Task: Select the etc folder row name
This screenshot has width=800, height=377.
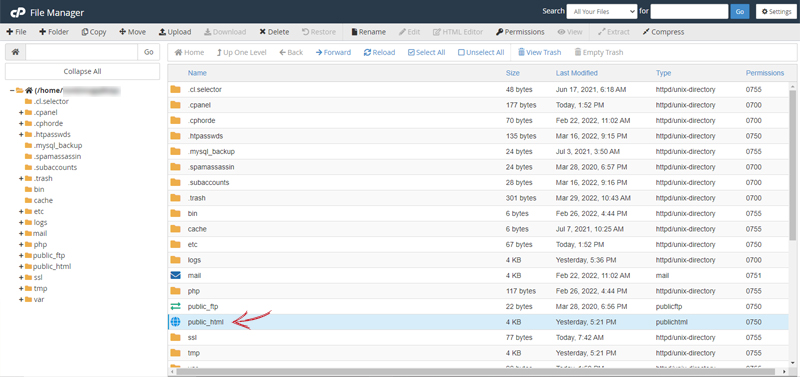Action: pos(192,244)
